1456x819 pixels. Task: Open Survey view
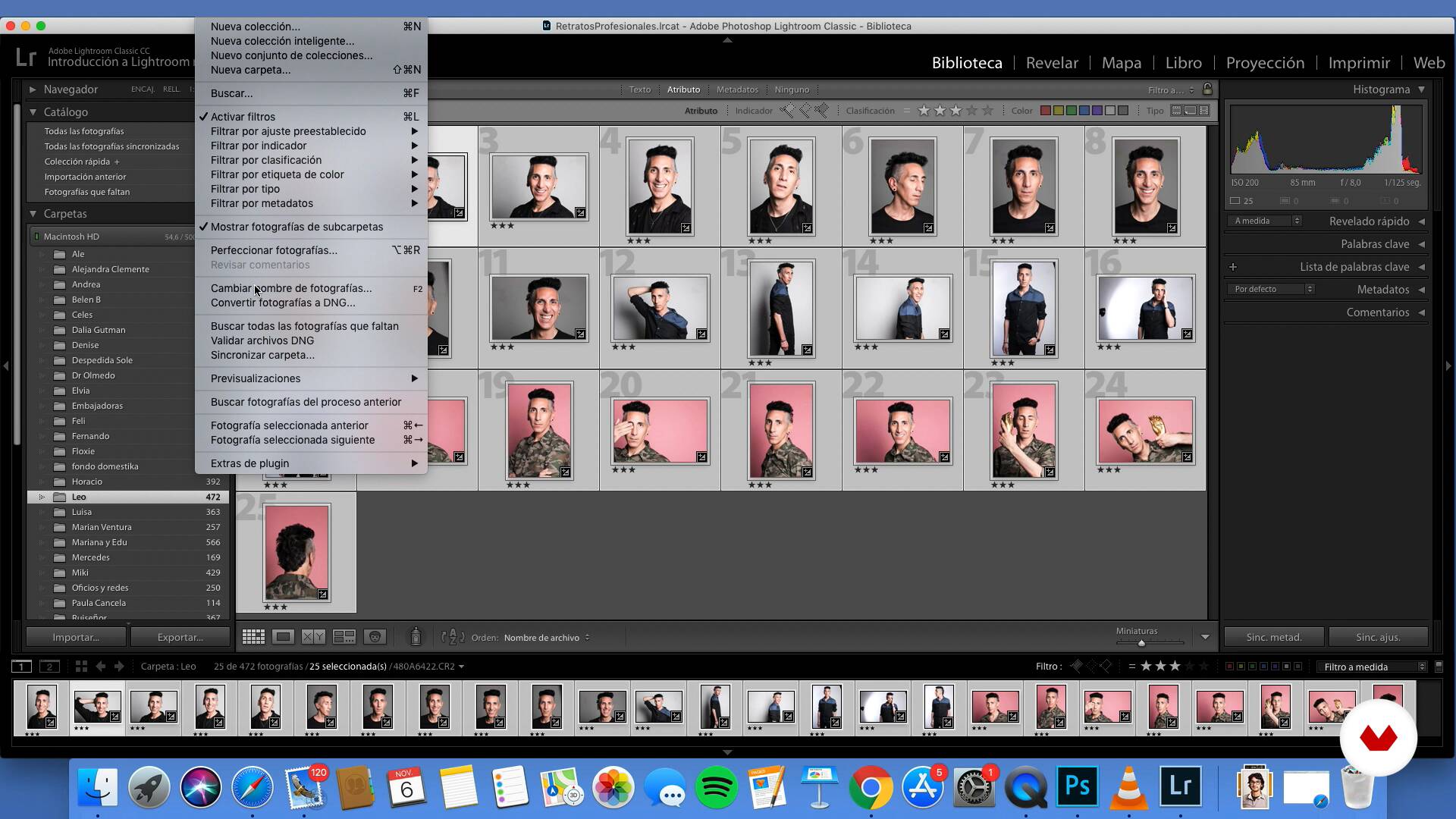point(344,637)
